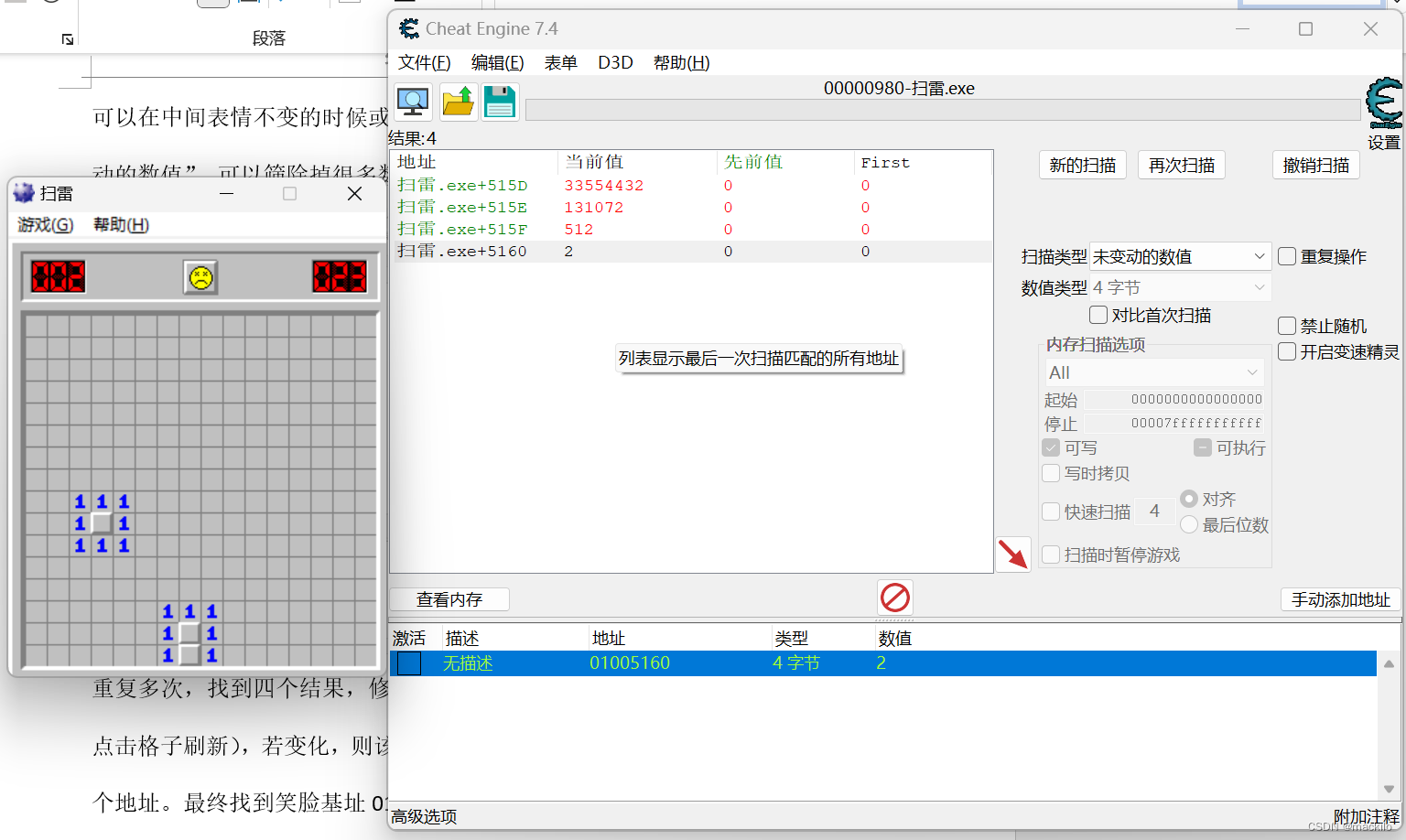This screenshot has height=840, width=1406.
Task: Toggle the 可执行 checkbox
Action: (1203, 448)
